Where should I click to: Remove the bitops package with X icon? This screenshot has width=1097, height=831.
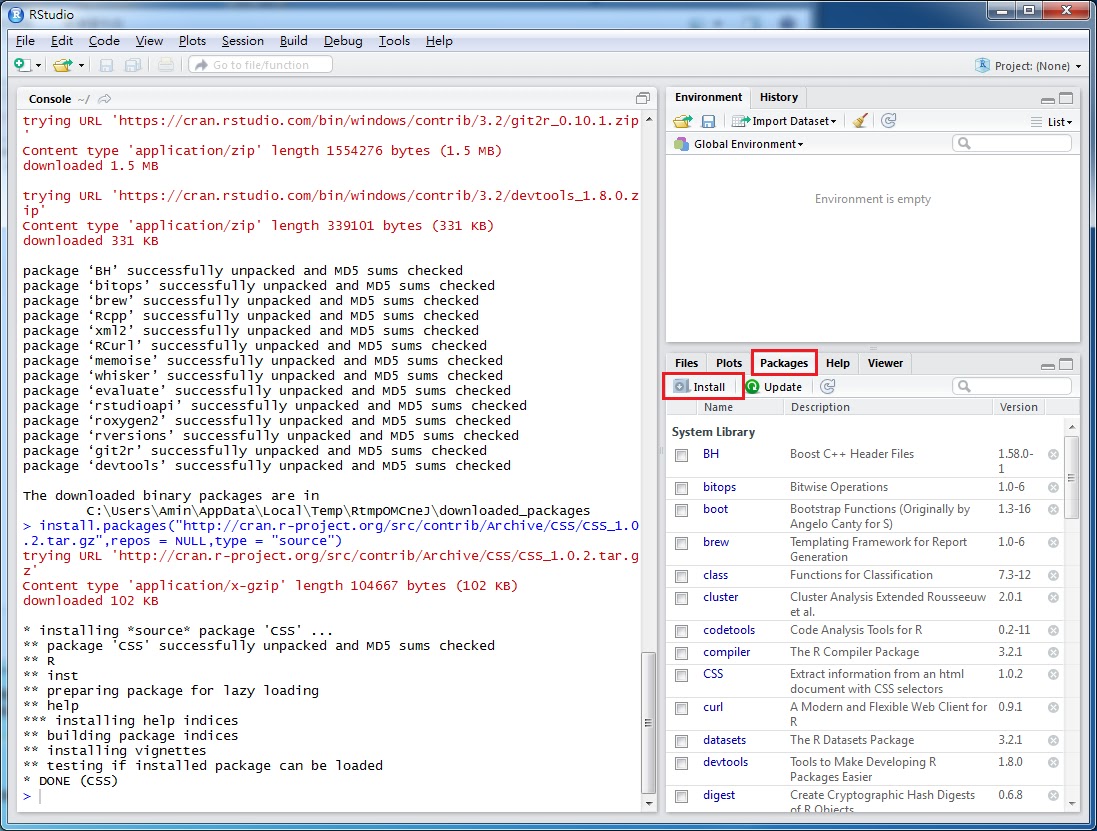click(1053, 488)
